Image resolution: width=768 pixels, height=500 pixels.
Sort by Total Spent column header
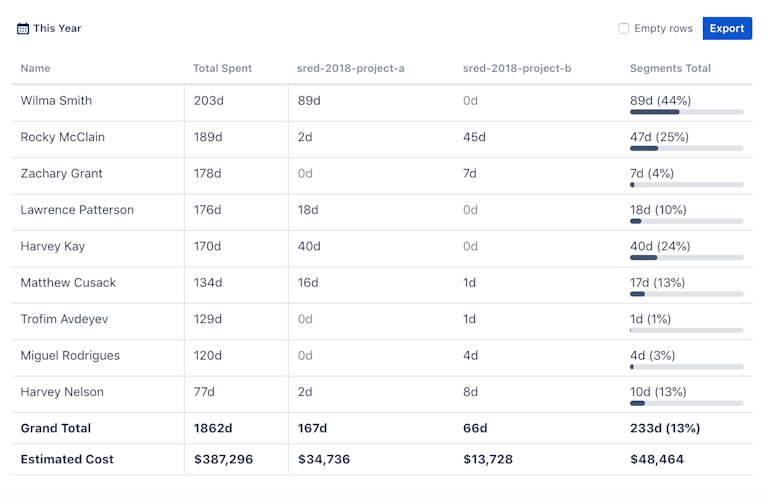(222, 68)
